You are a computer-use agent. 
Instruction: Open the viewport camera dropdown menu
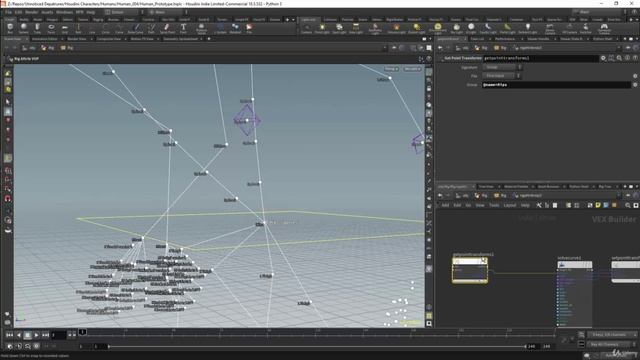(x=412, y=69)
